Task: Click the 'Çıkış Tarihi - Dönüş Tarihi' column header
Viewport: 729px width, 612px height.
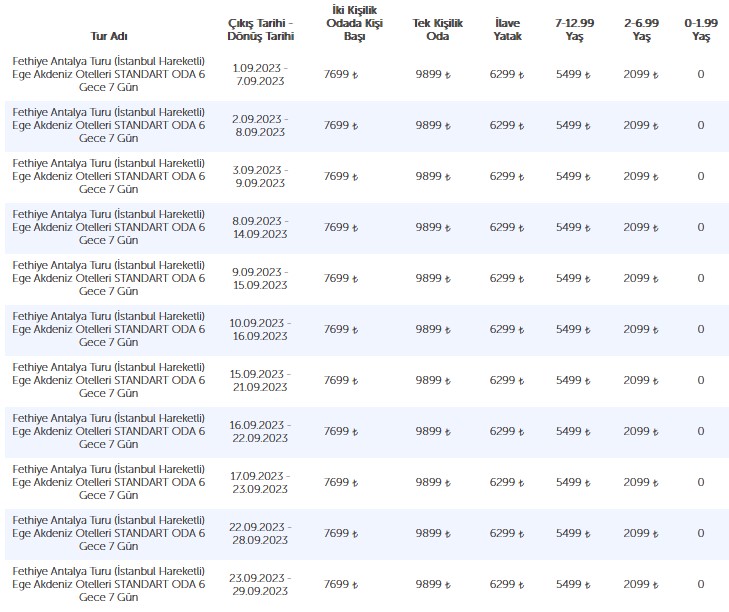Action: 259,29
